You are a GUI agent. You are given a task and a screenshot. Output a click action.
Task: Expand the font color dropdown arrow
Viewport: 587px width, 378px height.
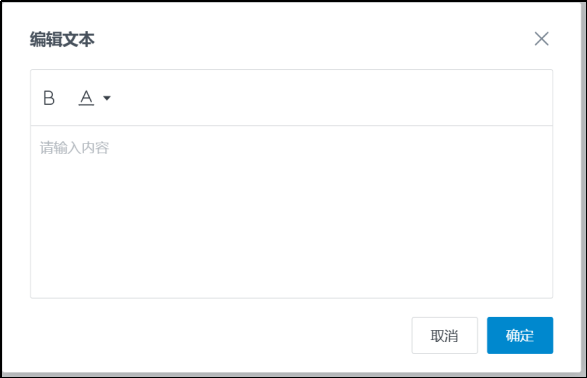pos(107,98)
